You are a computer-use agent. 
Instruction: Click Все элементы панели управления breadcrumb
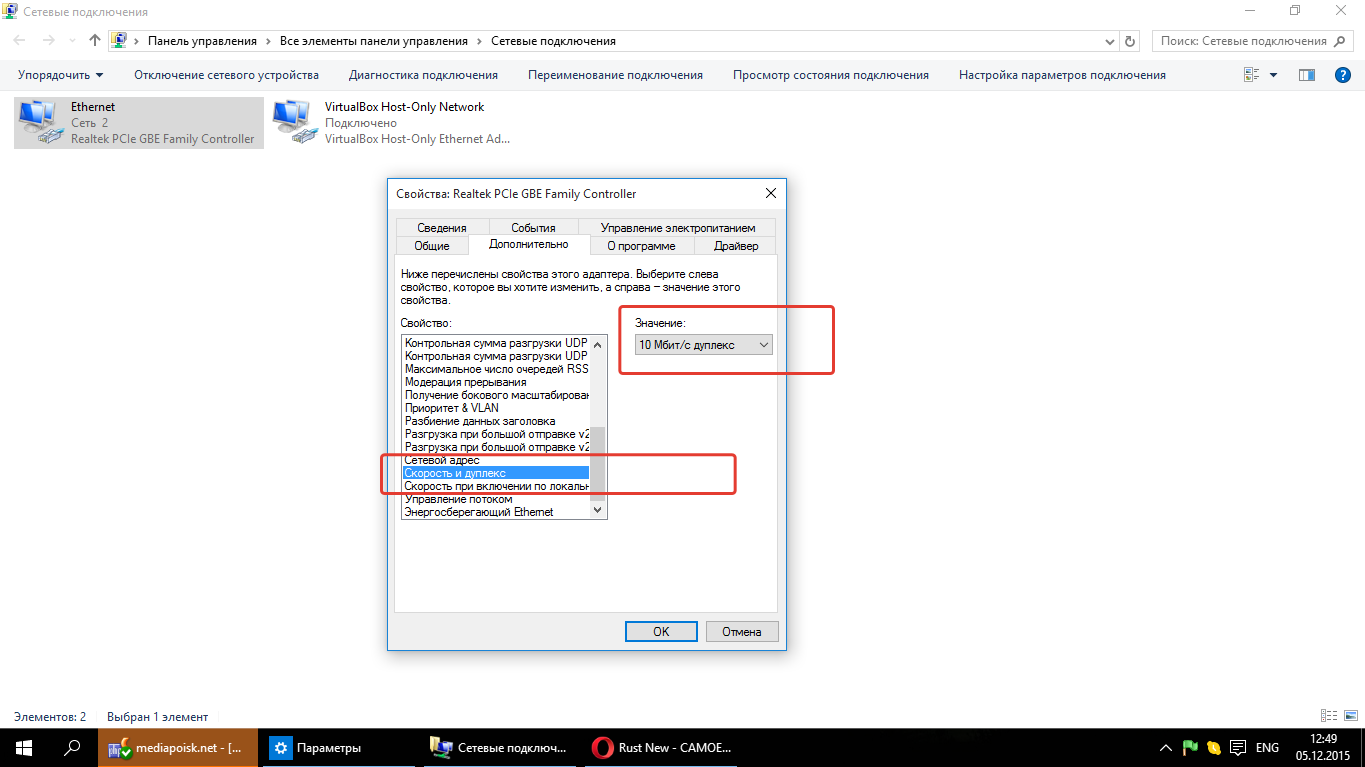374,41
